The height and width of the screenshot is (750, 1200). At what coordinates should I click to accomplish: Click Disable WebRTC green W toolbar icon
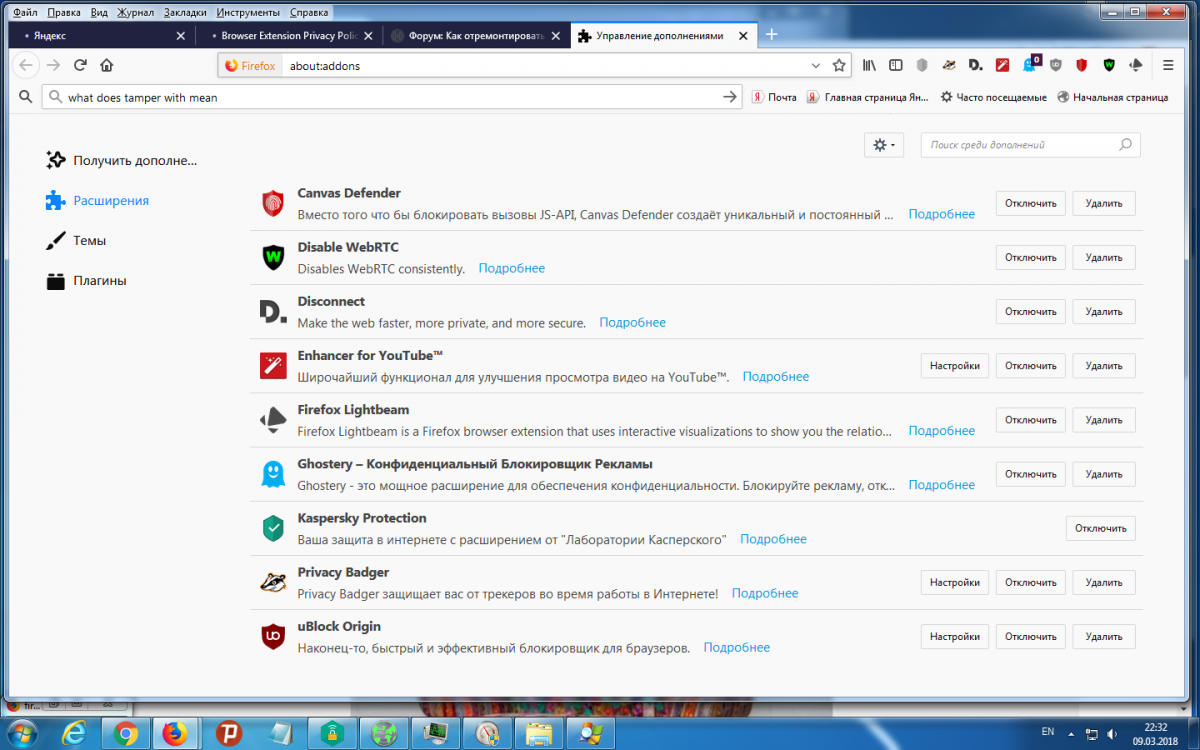click(1109, 65)
